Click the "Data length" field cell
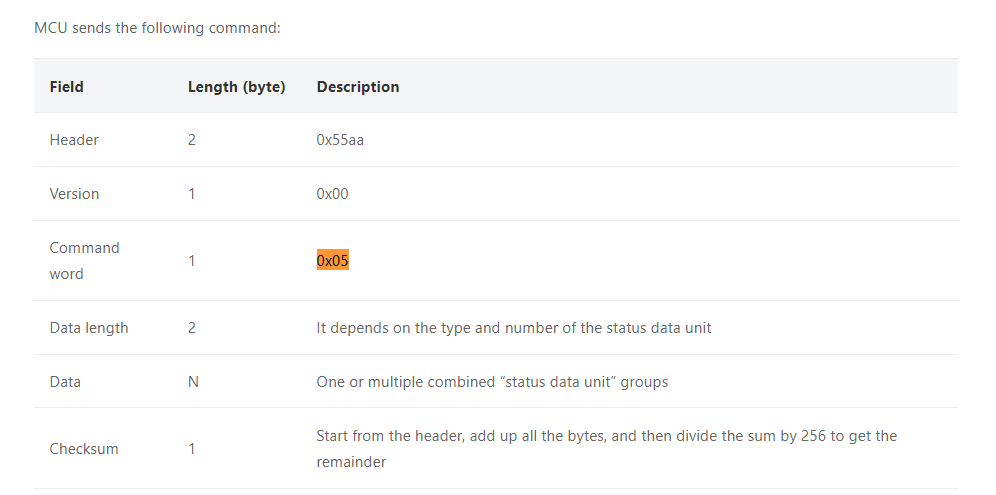Viewport: 996px width, 495px height. (89, 328)
